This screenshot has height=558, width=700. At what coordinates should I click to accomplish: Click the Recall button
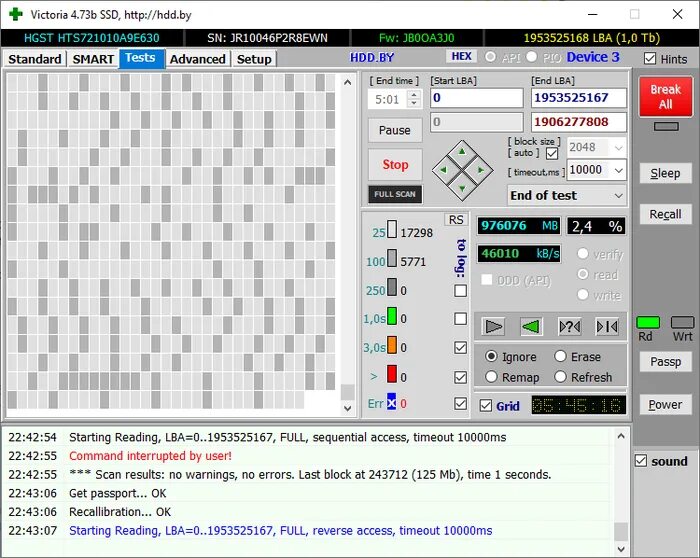point(665,214)
